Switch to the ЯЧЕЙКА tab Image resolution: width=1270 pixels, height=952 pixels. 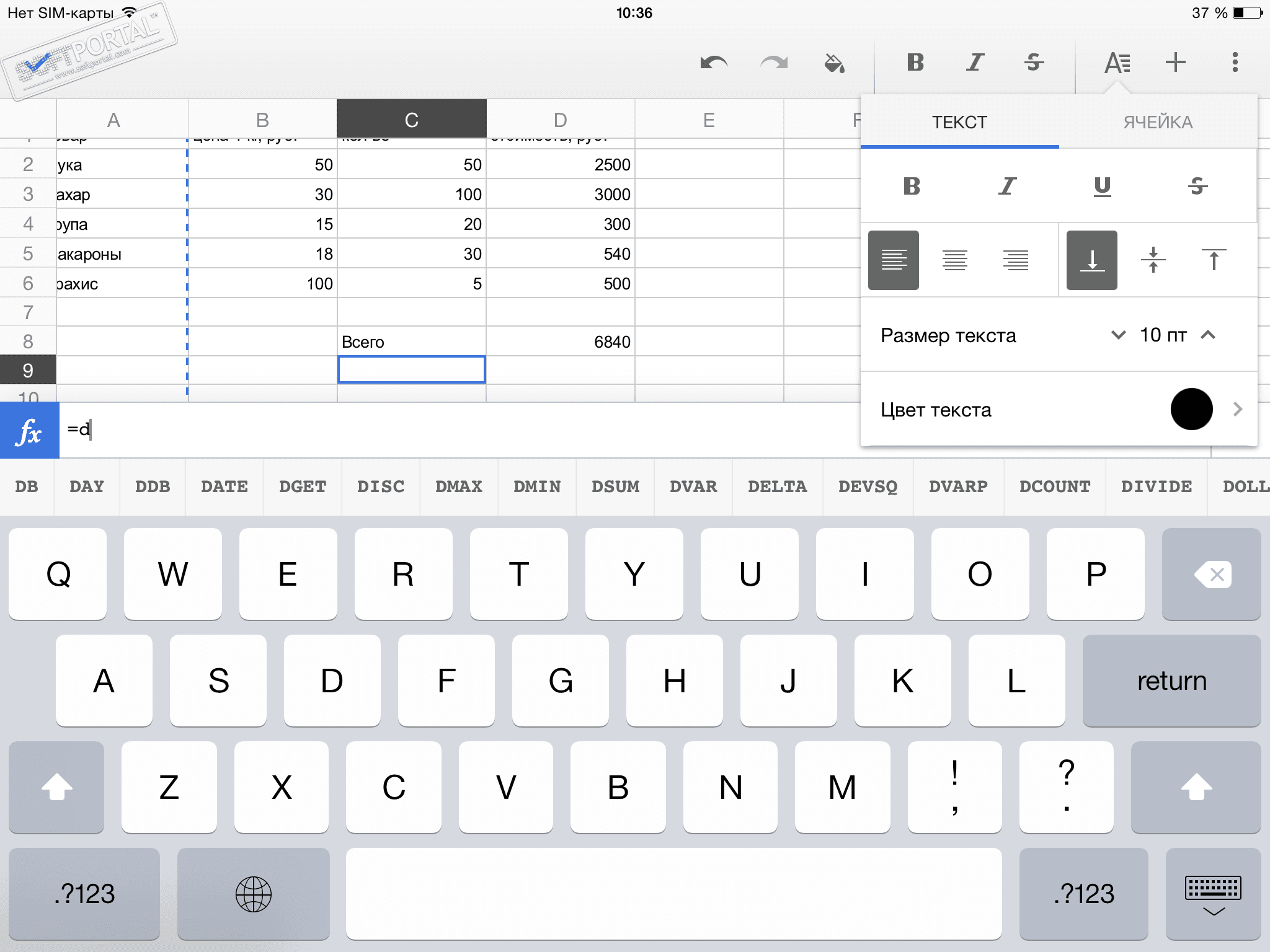pyautogui.click(x=1158, y=122)
